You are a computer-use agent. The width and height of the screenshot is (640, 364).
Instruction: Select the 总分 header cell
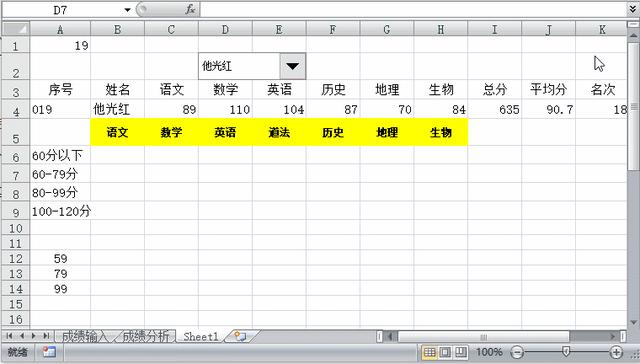(494, 89)
